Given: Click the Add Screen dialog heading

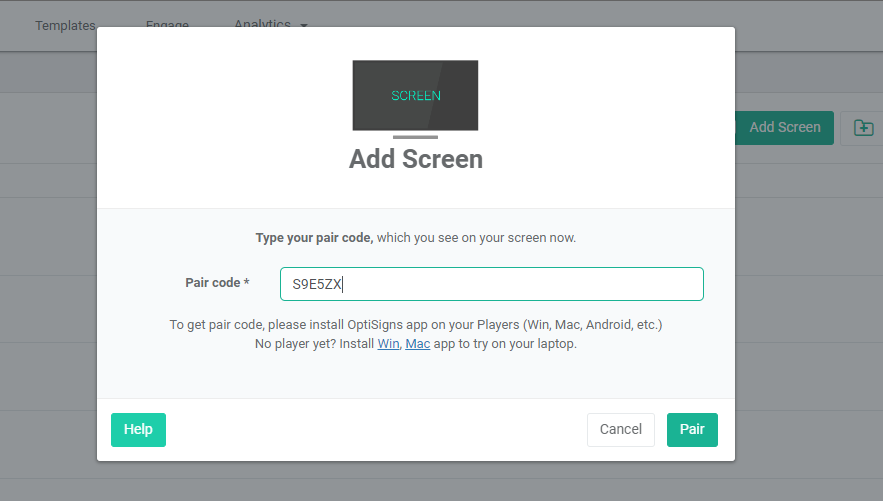Looking at the screenshot, I should [415, 159].
